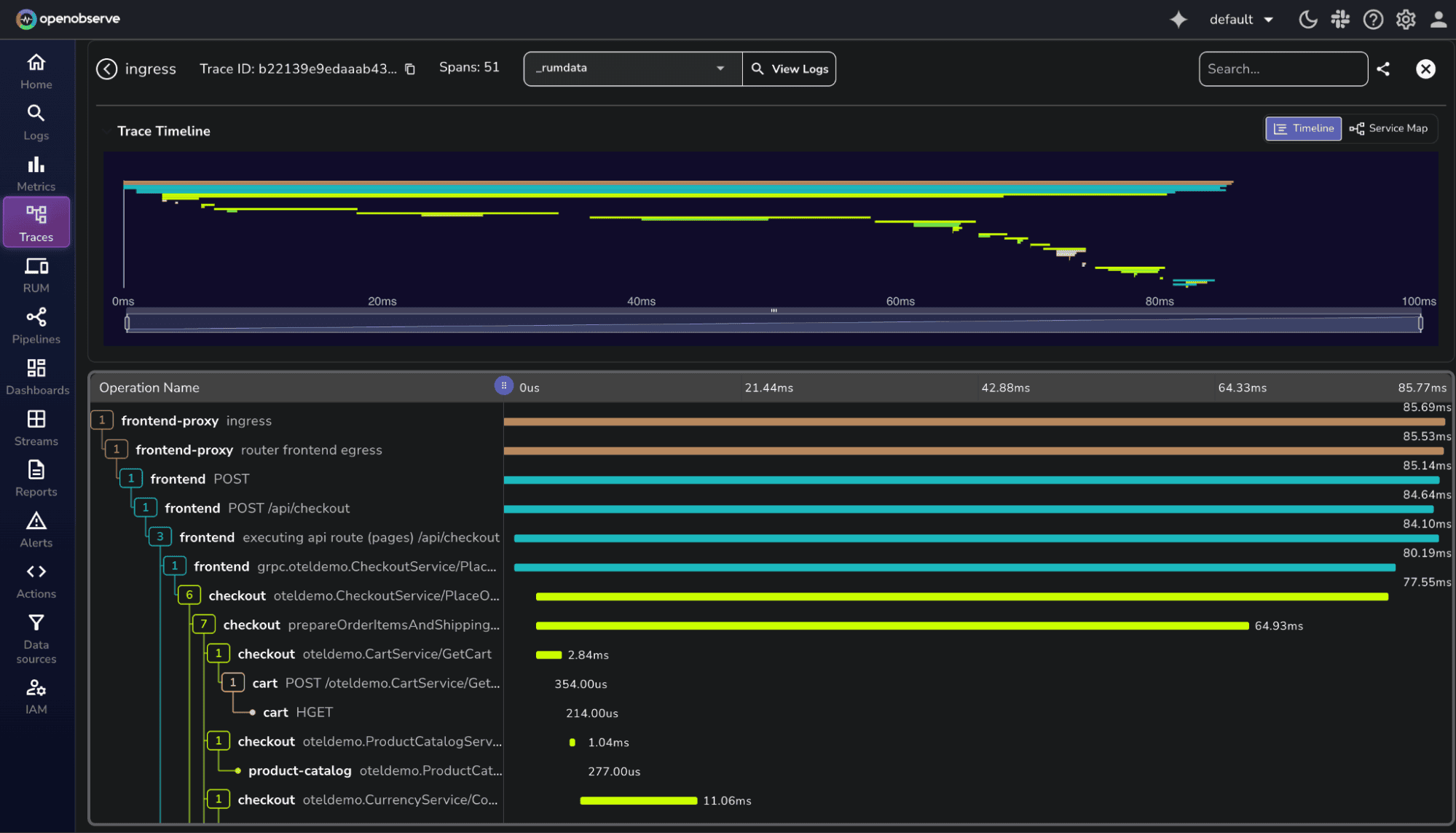Image resolution: width=1456 pixels, height=833 pixels.
Task: Share this trace
Action: point(1383,69)
